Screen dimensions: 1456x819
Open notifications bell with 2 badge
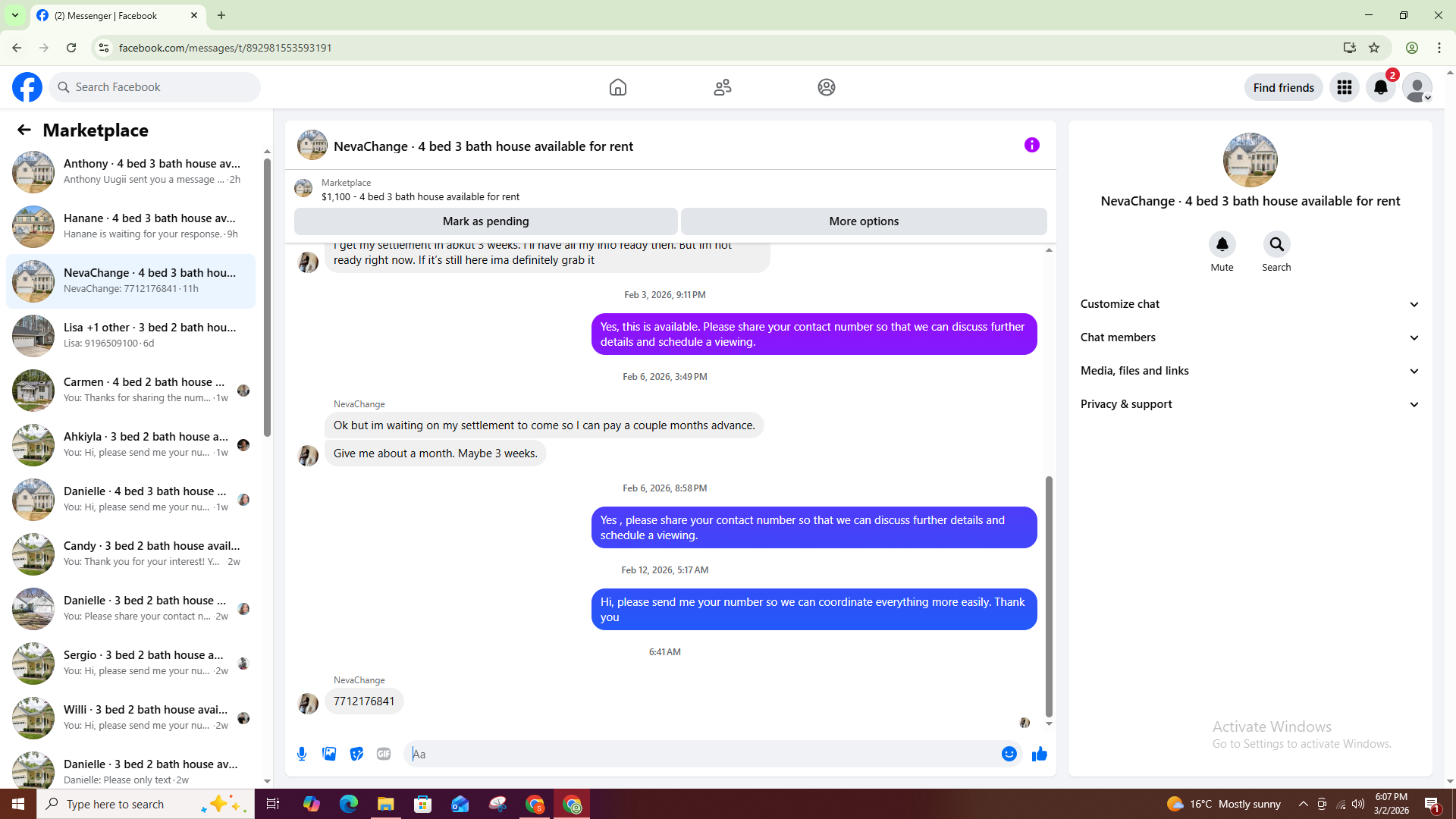pyautogui.click(x=1381, y=87)
